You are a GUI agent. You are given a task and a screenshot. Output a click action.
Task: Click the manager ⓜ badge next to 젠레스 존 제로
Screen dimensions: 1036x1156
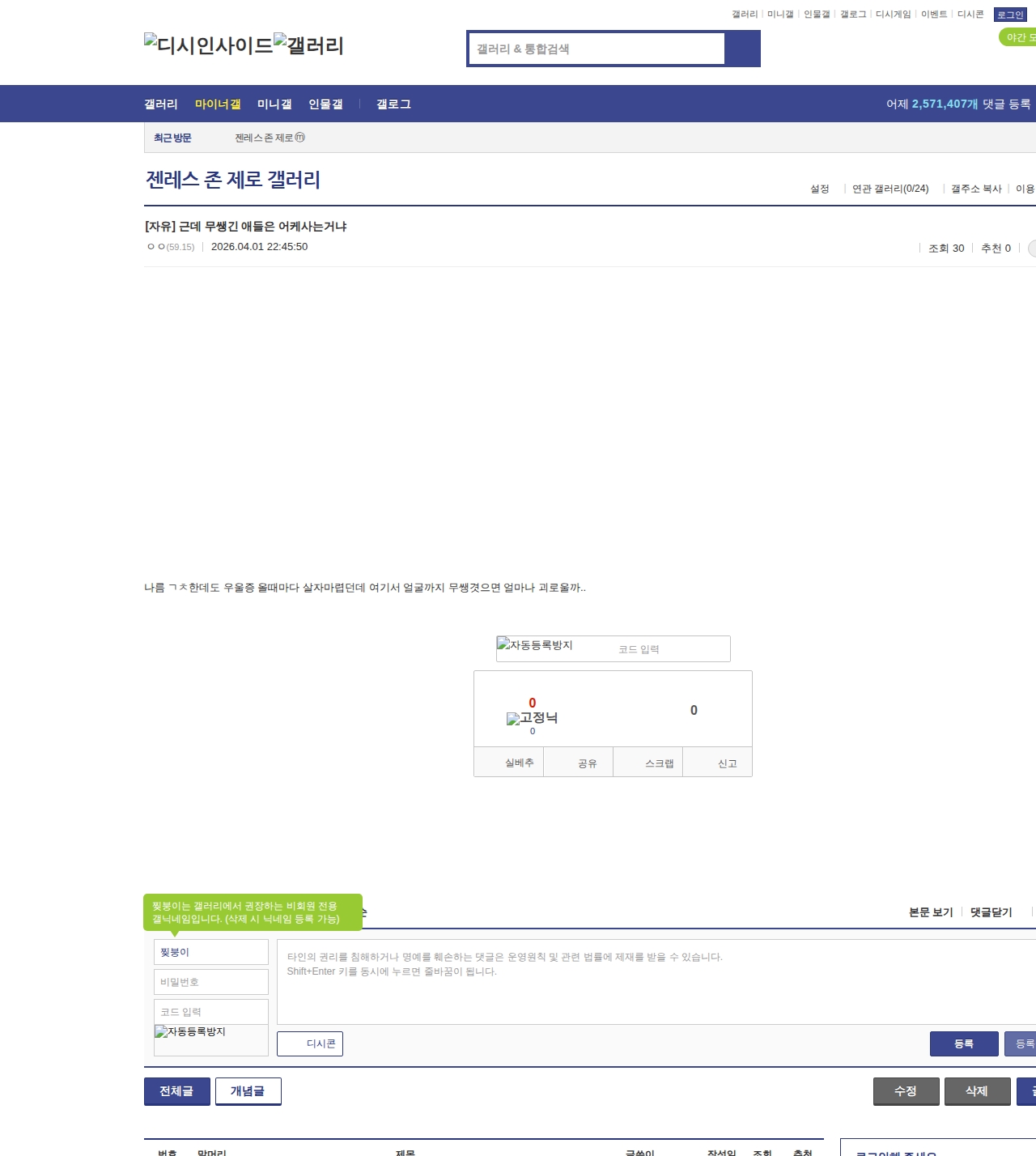(x=300, y=138)
